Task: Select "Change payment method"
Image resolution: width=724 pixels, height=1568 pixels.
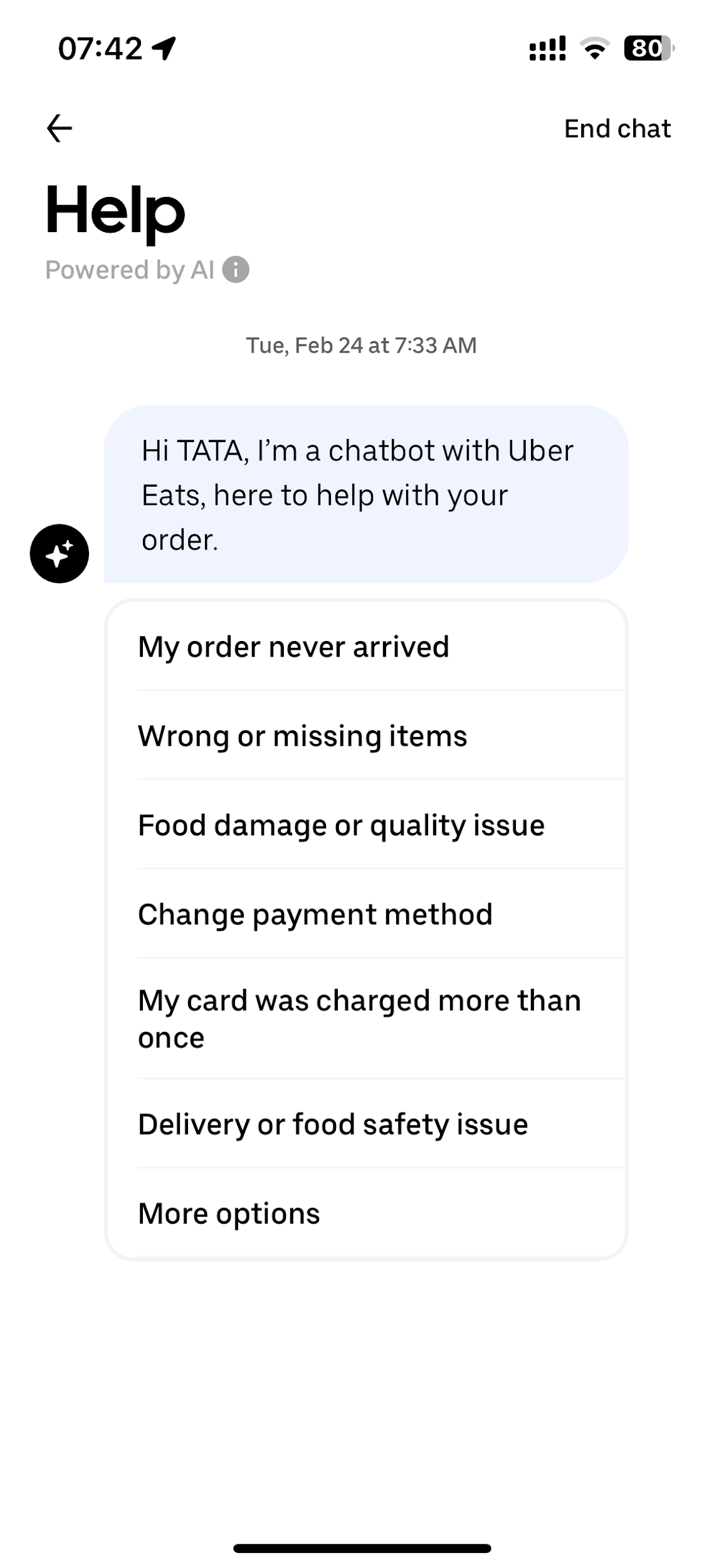Action: [315, 914]
